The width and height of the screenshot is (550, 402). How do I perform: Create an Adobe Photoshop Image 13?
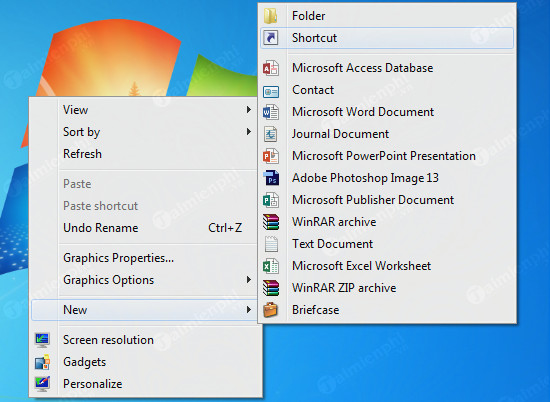point(387,178)
